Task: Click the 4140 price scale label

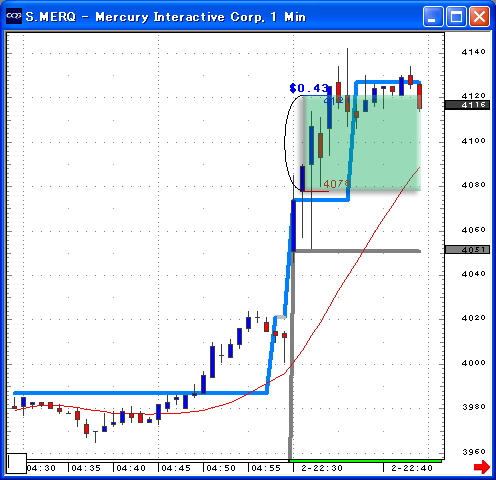Action: 473,52
